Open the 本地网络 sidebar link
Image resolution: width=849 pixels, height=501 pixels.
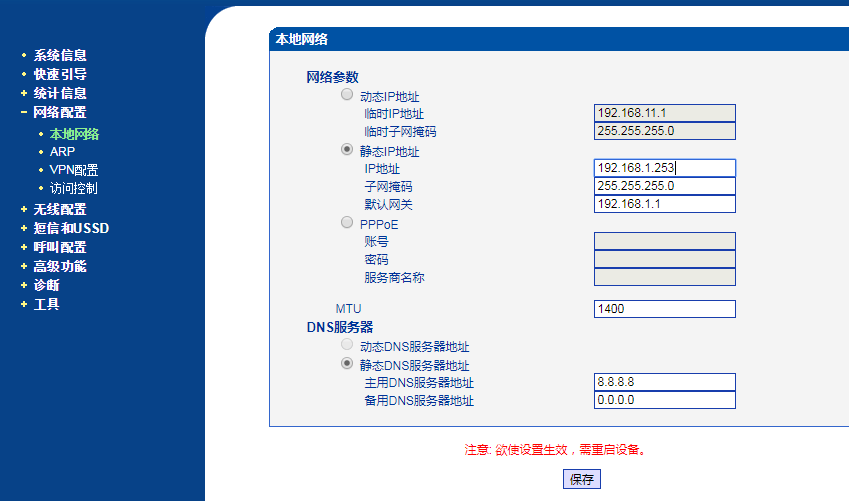(73, 133)
